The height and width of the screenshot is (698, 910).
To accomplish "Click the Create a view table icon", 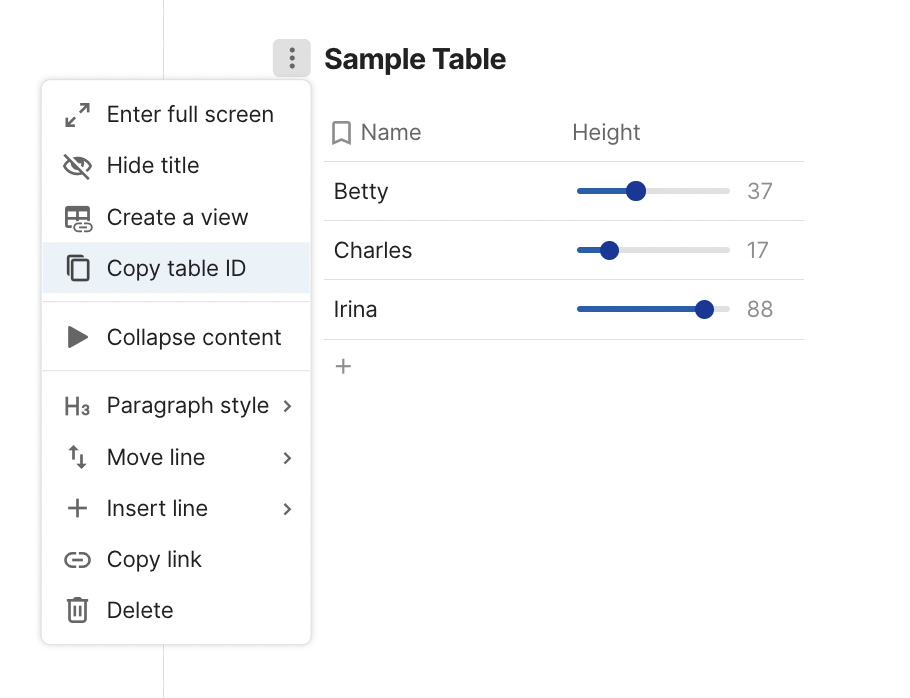I will click(x=77, y=218).
